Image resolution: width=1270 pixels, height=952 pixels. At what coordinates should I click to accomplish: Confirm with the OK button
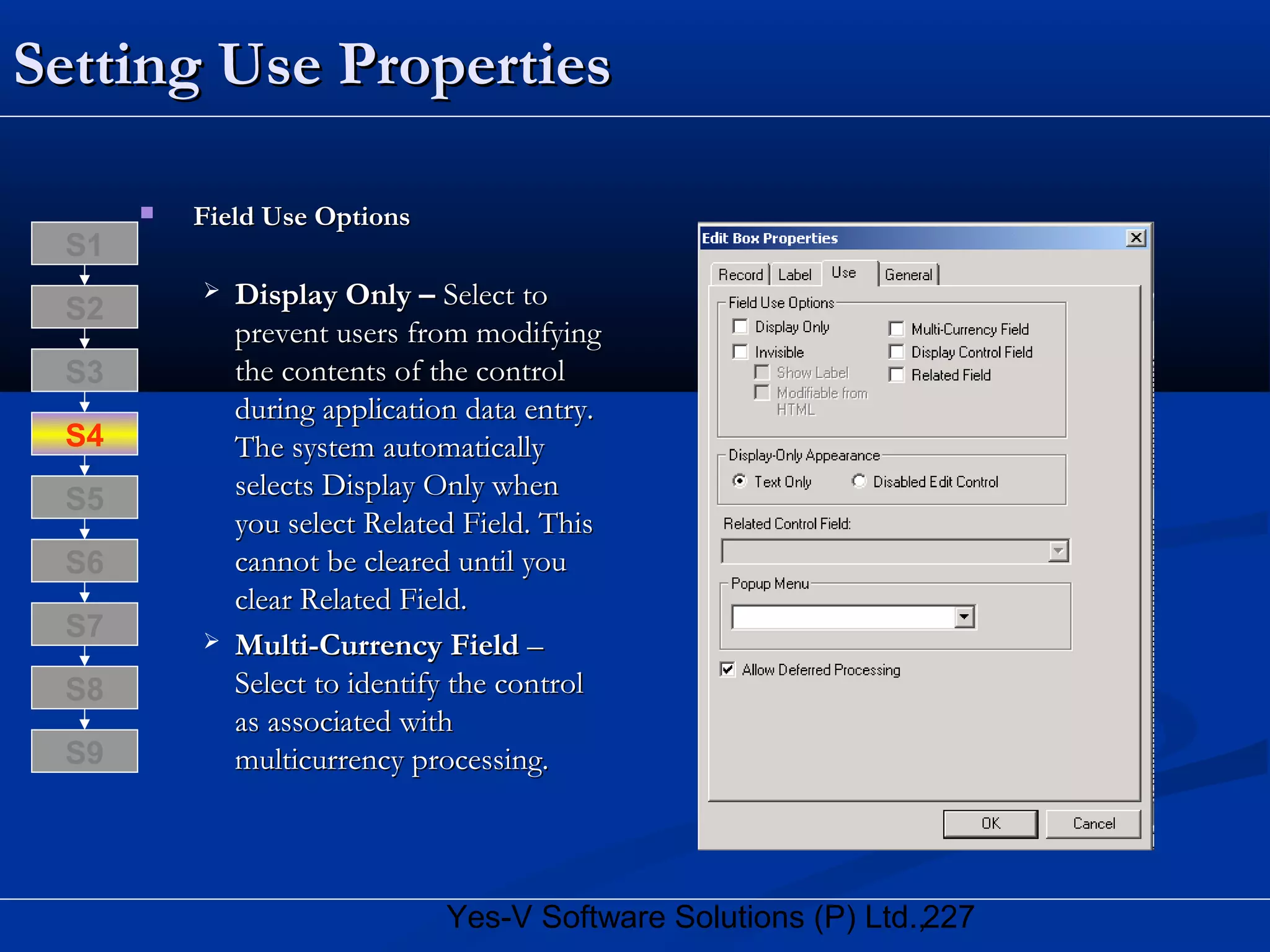click(x=990, y=824)
